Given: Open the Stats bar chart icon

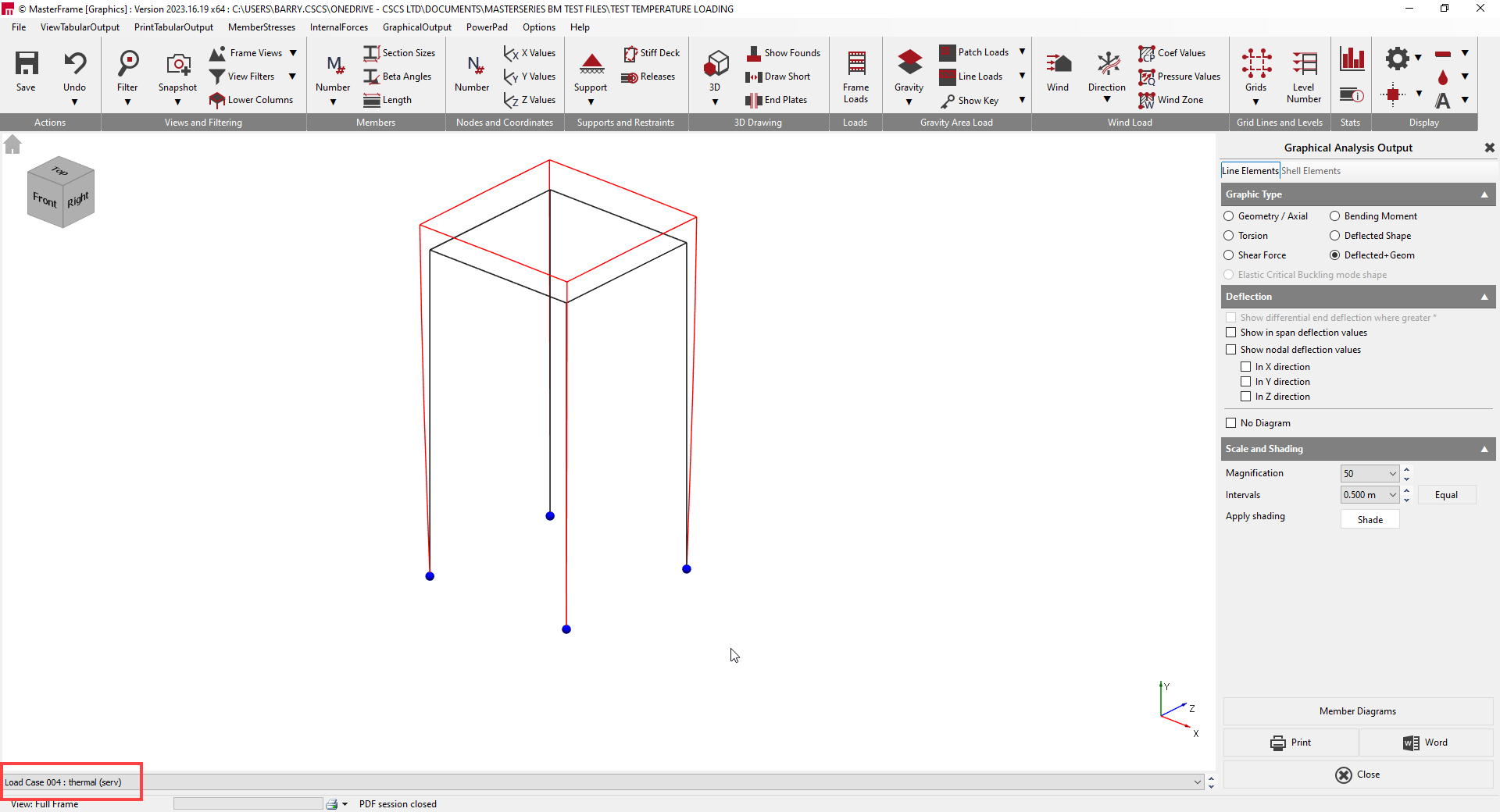Looking at the screenshot, I should [x=1352, y=59].
